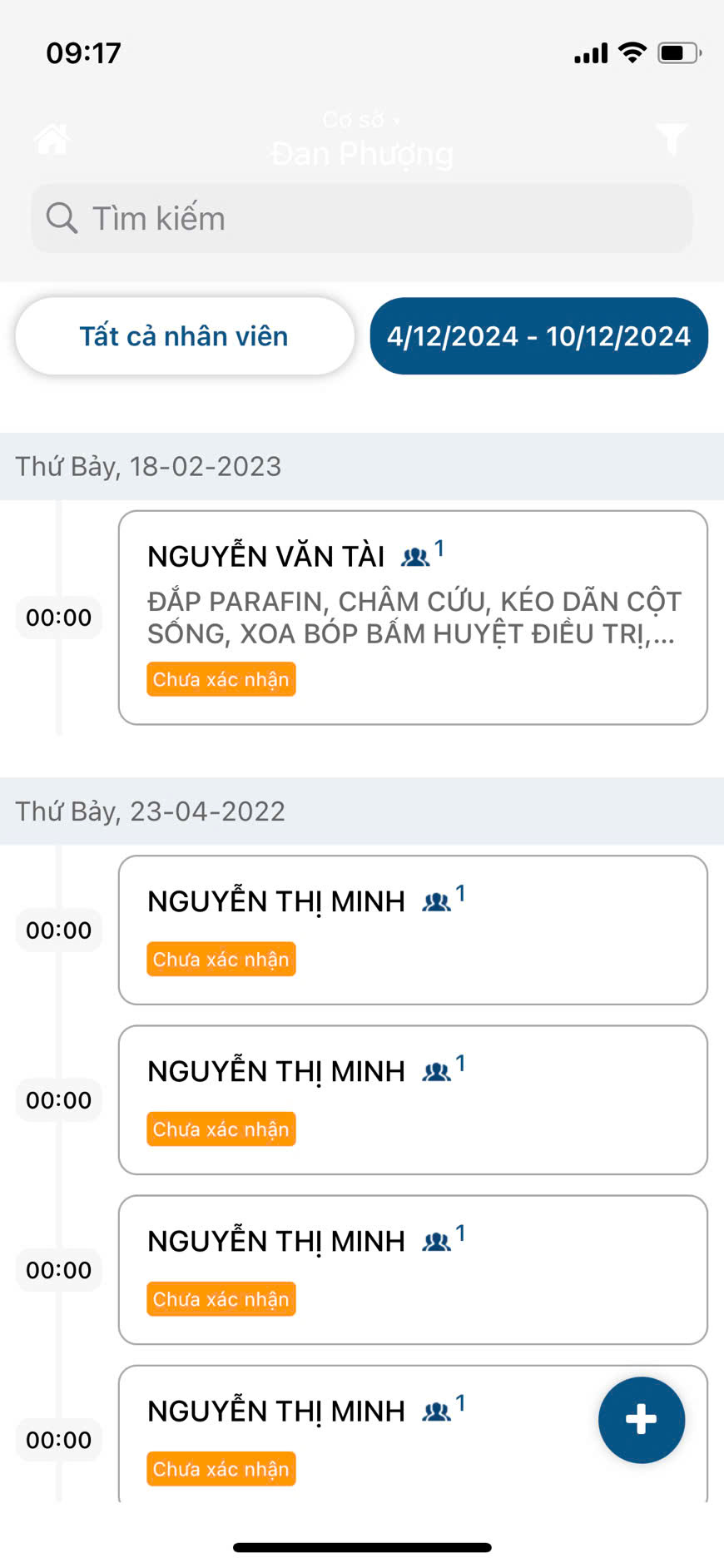Tap group icon beside Nguyễn Văn Tài
This screenshot has height=1568, width=724.
415,557
